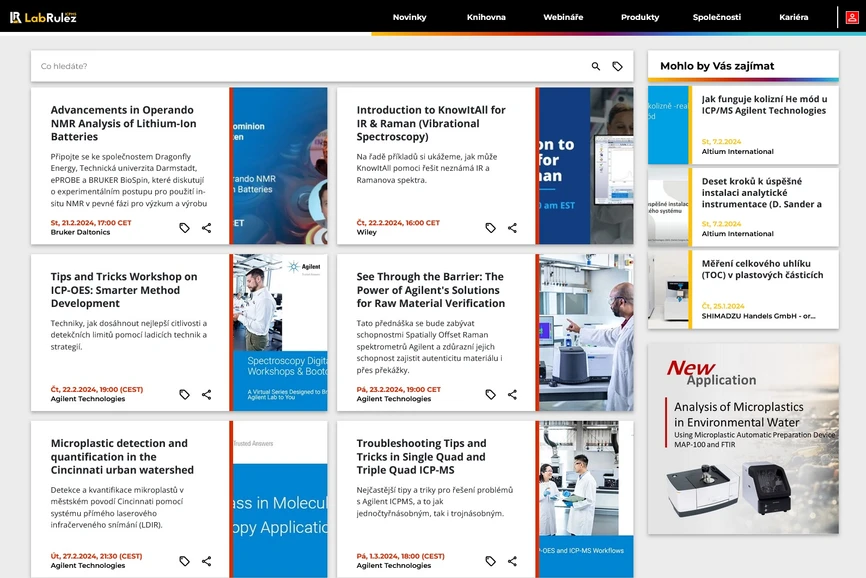Open tag filter icon in search bar
The width and height of the screenshot is (866, 578).
617,66
